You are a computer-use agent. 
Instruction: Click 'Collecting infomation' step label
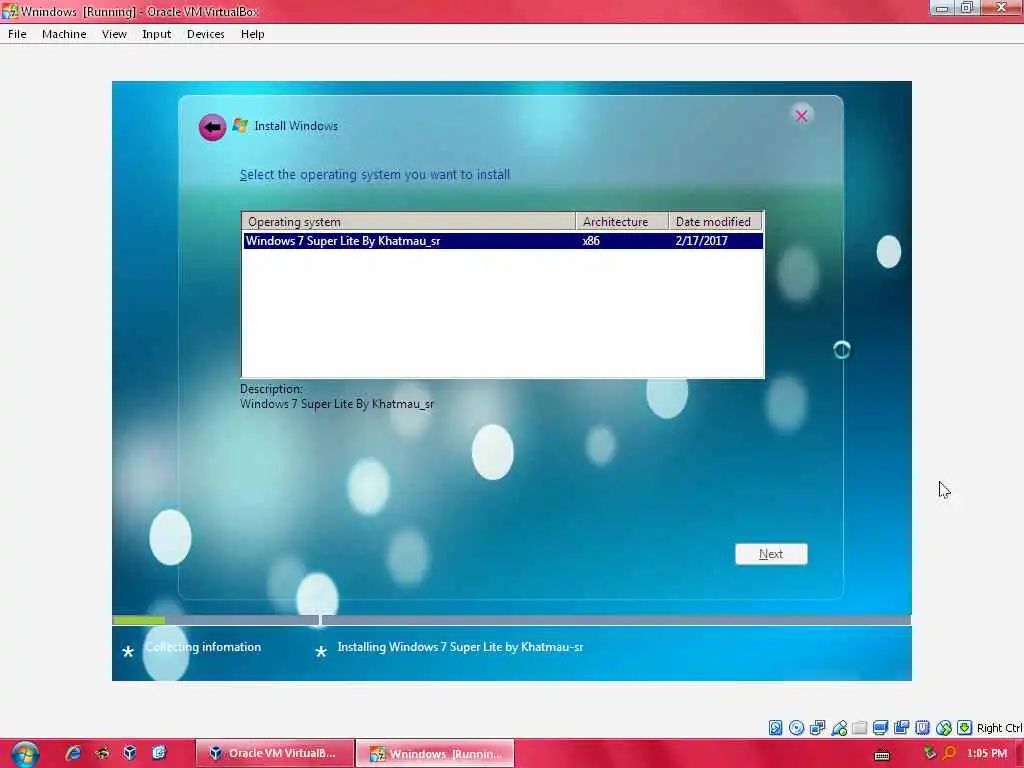point(203,647)
